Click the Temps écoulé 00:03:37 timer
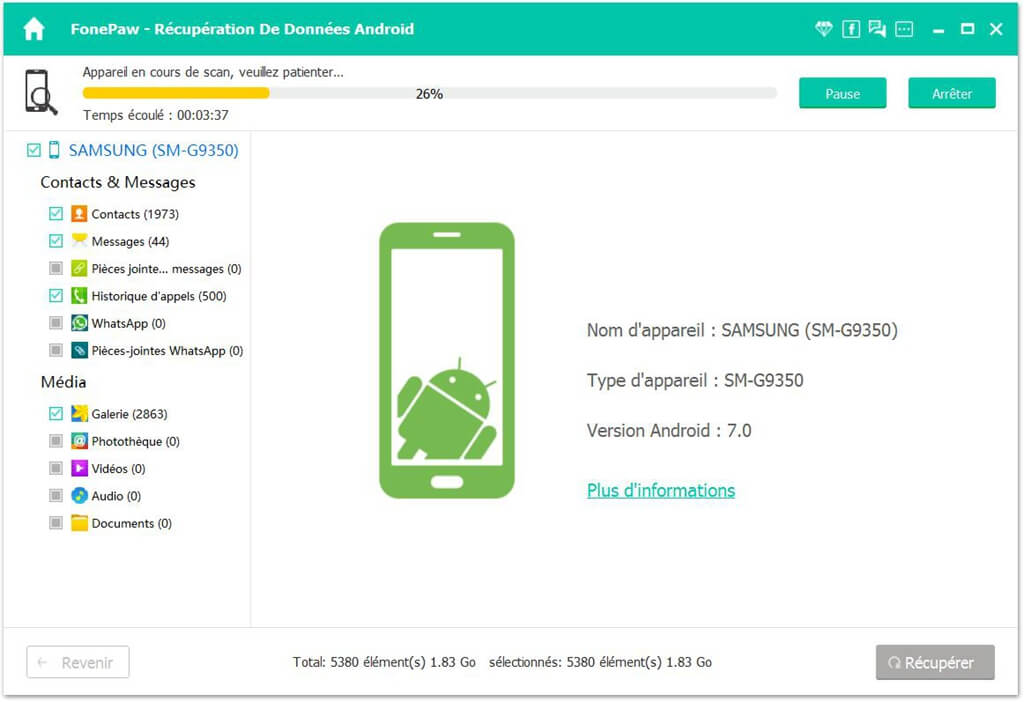This screenshot has height=702, width=1024. [155, 115]
